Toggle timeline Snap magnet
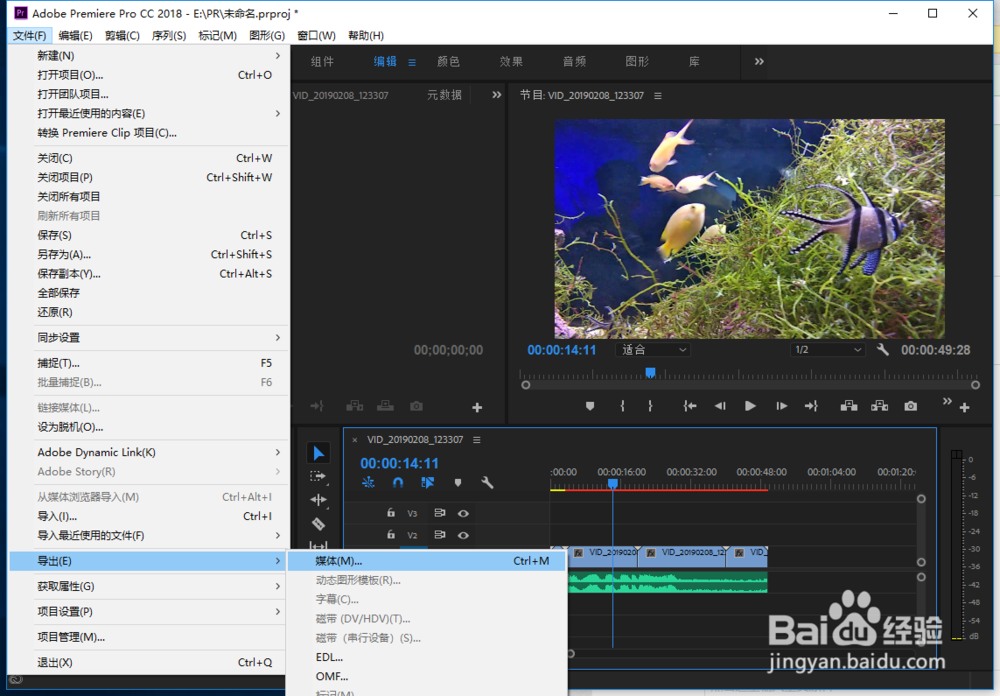 pos(398,483)
